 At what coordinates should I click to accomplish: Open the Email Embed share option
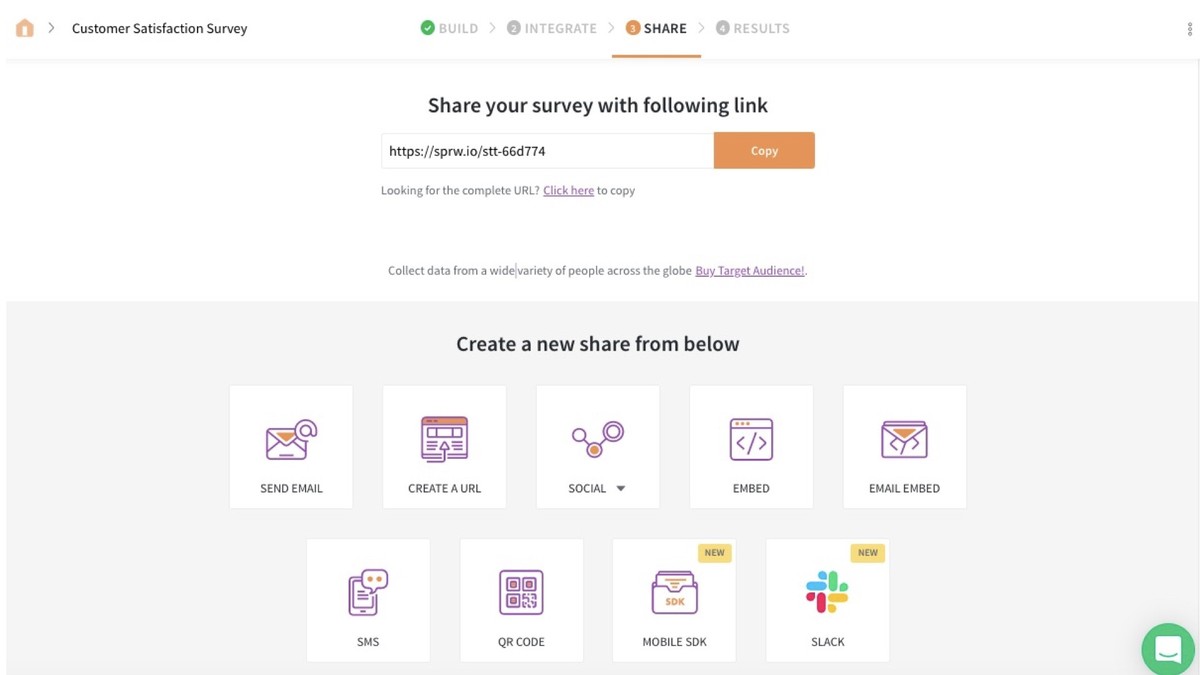point(904,446)
